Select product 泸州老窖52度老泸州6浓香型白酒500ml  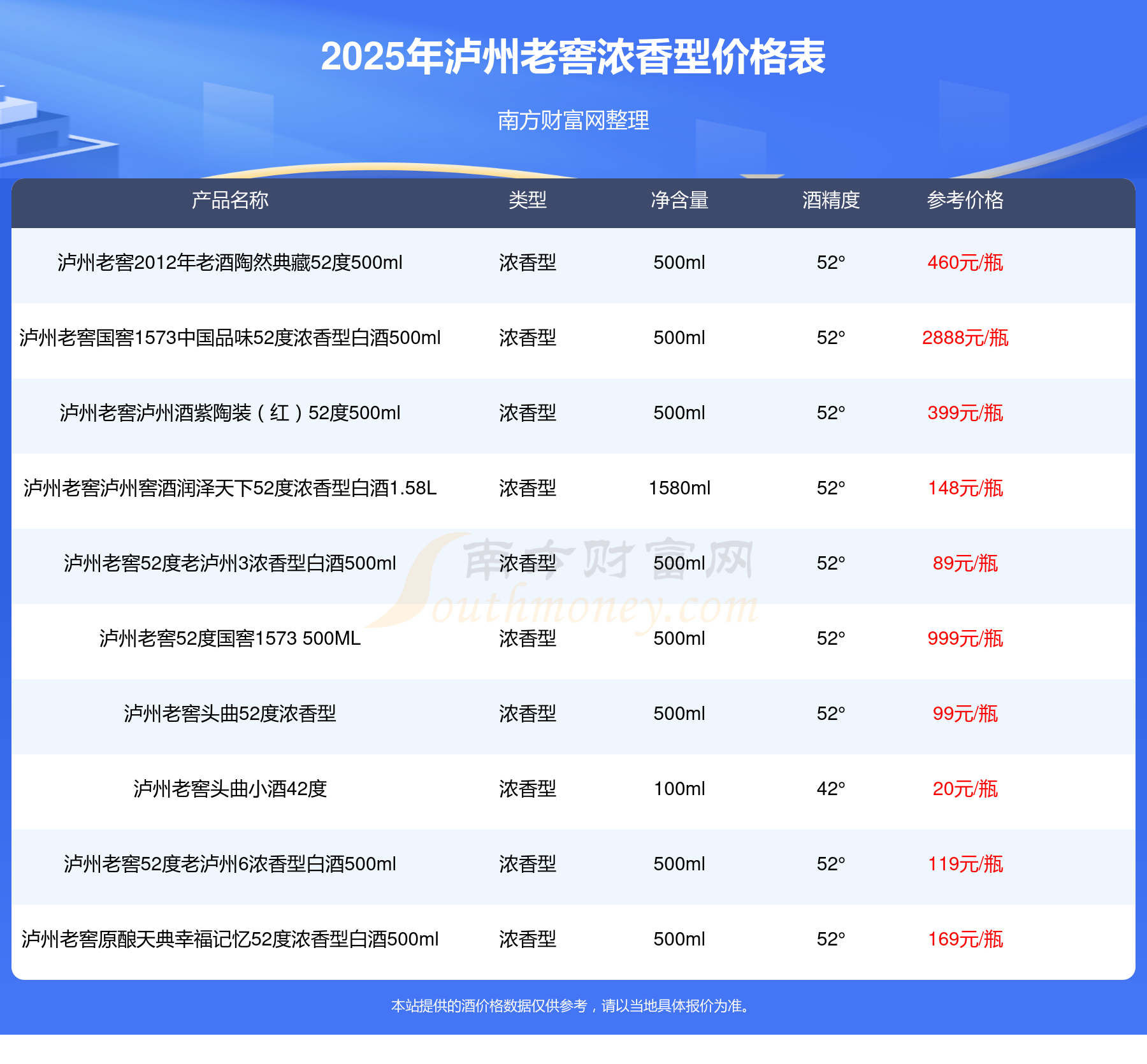[230, 864]
